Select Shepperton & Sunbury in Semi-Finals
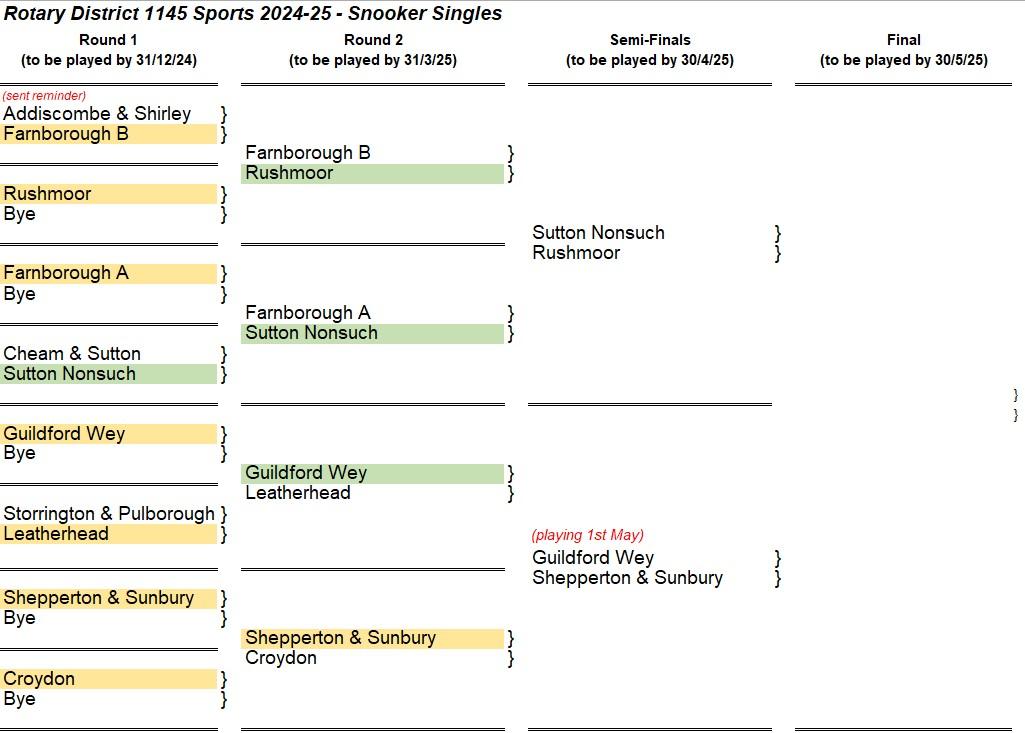The image size is (1025, 733). click(628, 578)
